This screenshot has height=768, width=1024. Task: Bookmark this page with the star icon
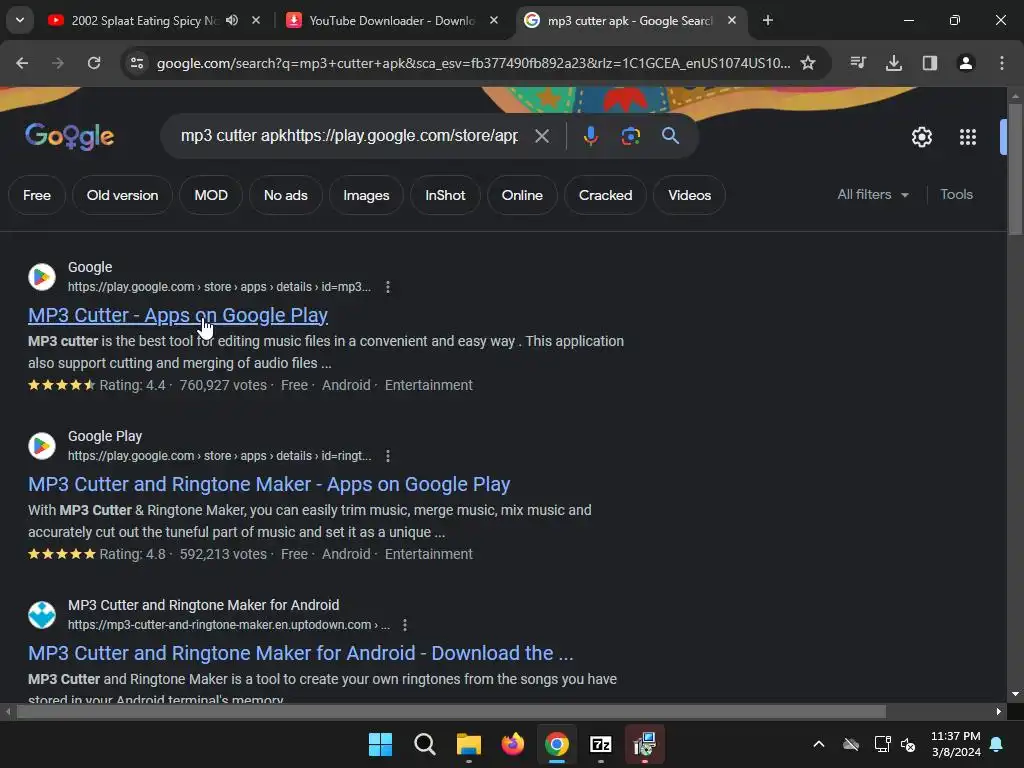point(808,63)
